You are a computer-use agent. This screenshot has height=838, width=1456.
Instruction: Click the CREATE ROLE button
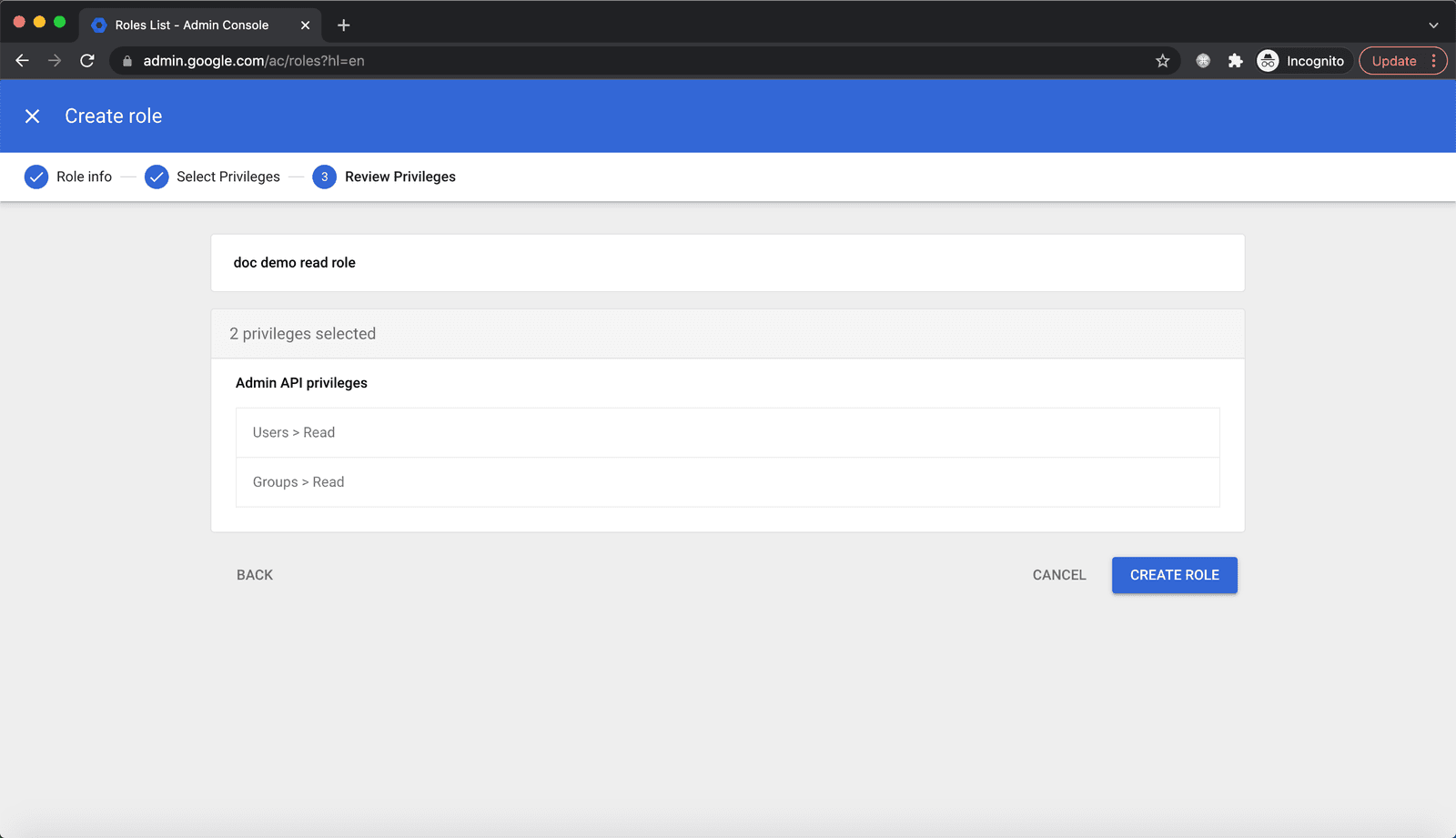1174,575
